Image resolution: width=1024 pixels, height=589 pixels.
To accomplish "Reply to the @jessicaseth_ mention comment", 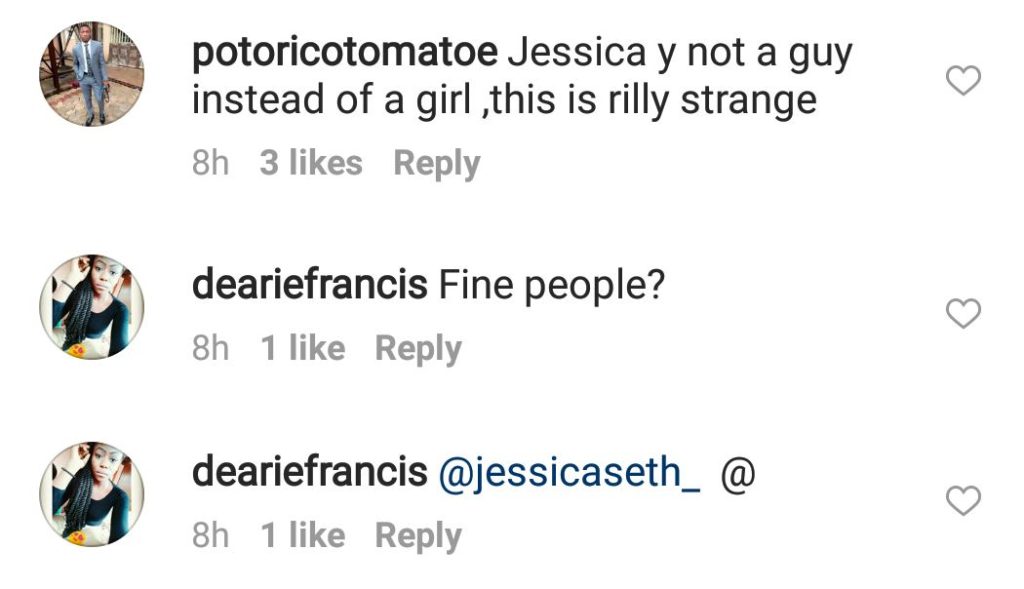I will (x=418, y=536).
